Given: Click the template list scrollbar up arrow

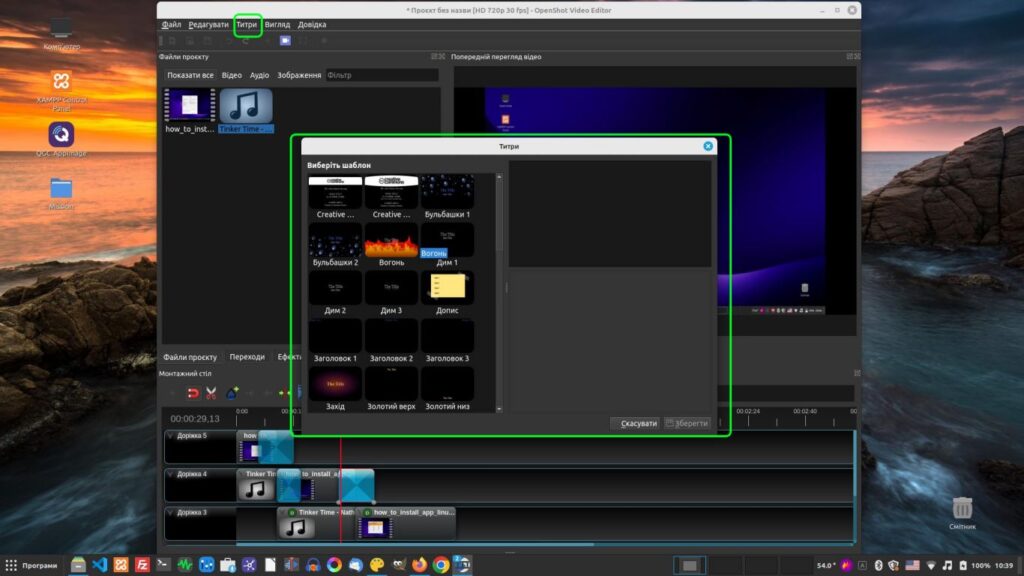Looking at the screenshot, I should coord(499,177).
